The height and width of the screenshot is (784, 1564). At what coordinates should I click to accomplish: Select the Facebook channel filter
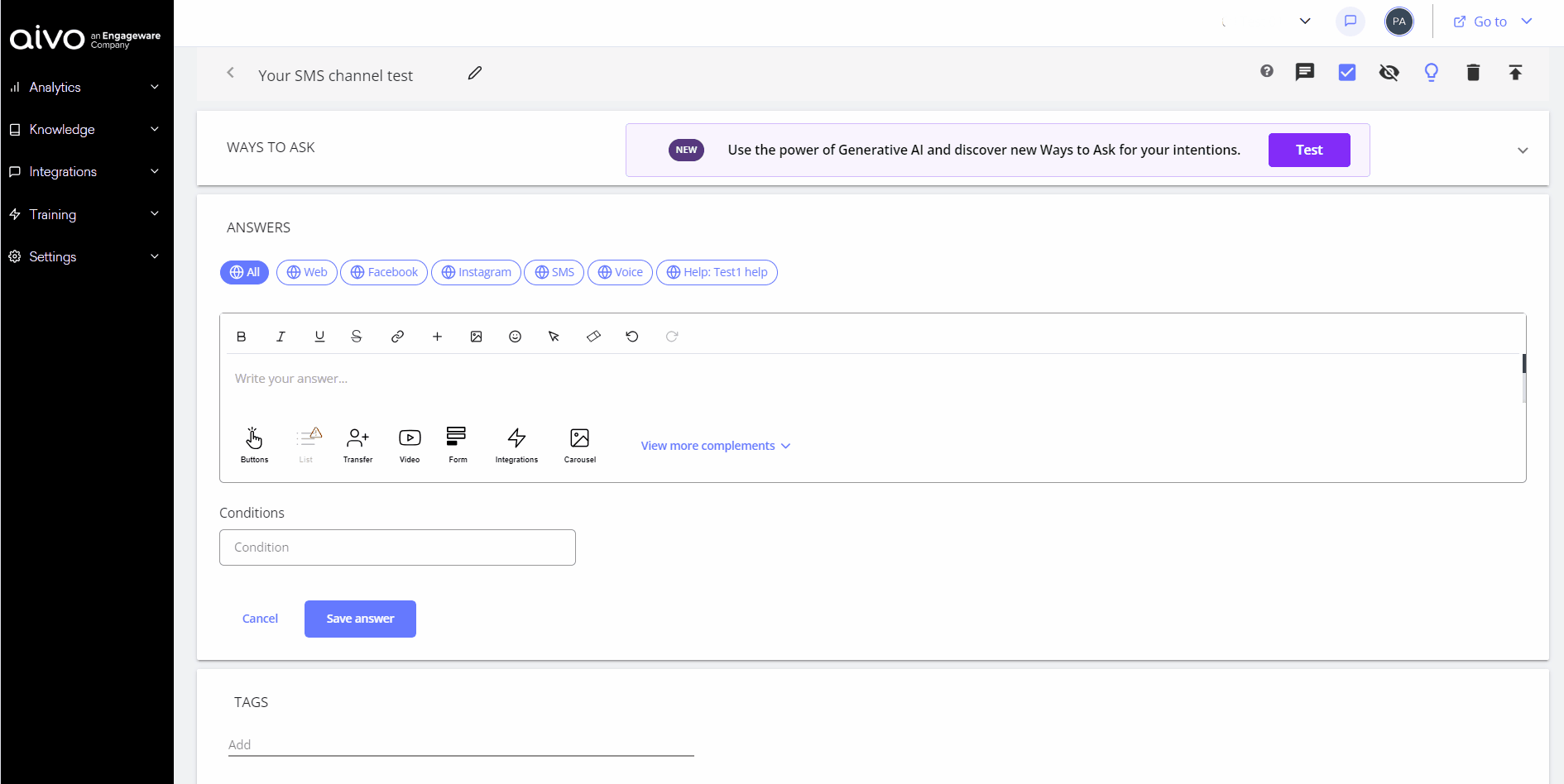[384, 272]
